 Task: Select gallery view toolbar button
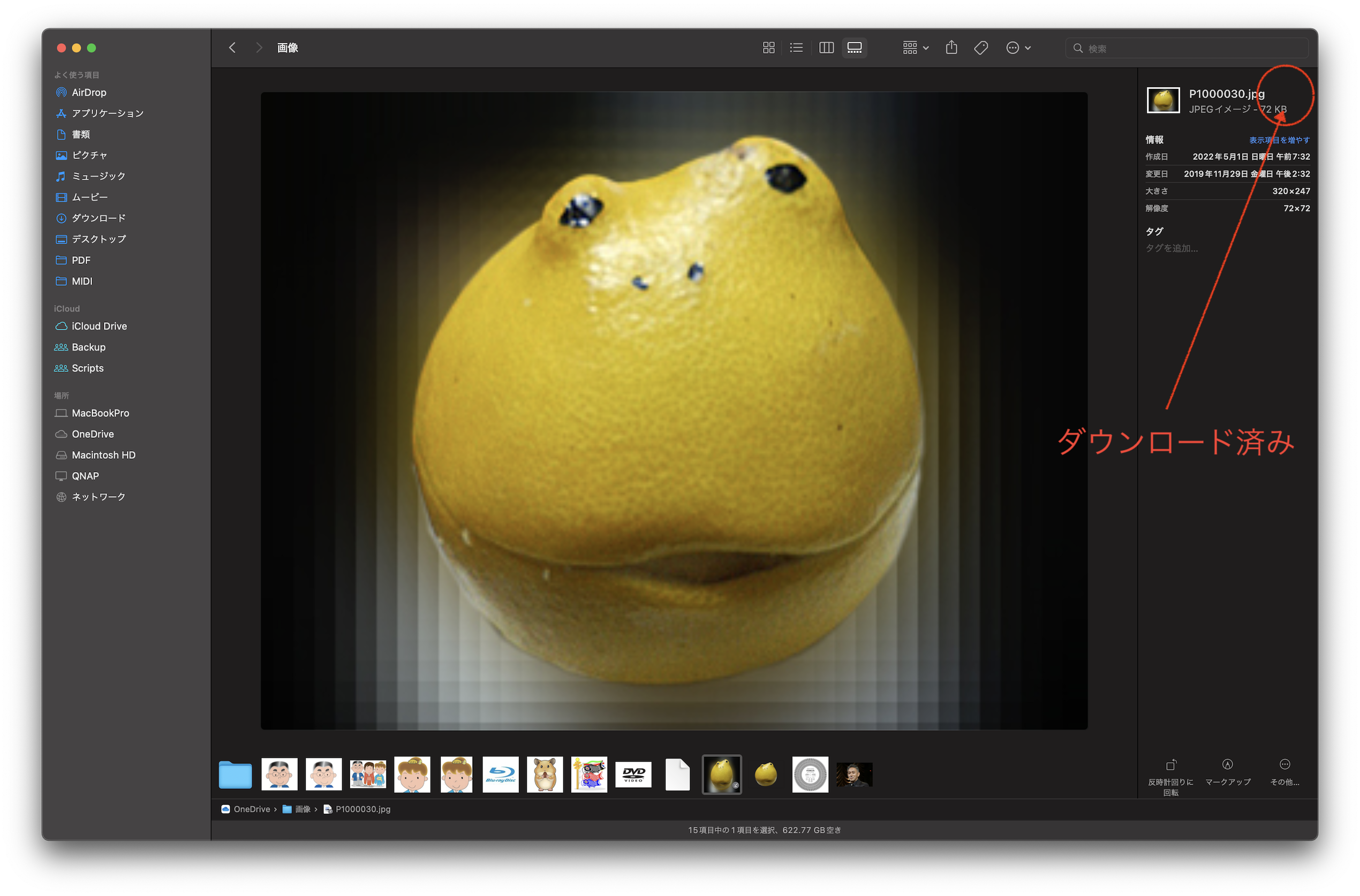pos(855,48)
